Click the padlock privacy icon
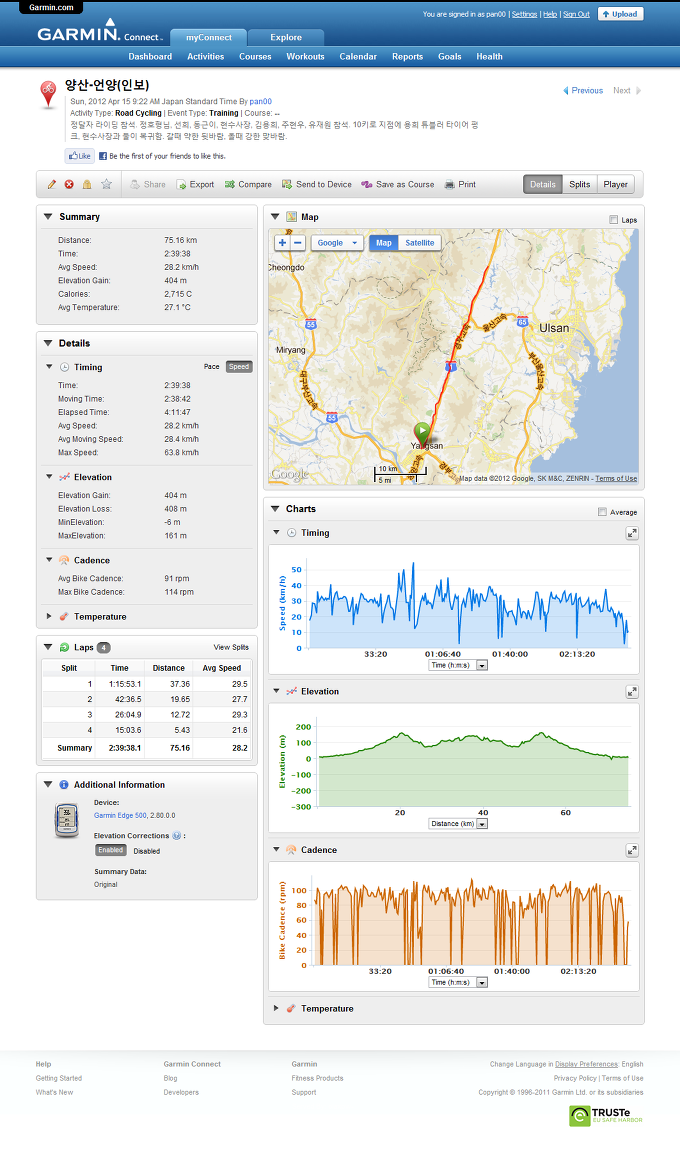Viewport: 680px width, 1149px height. pyautogui.click(x=87, y=185)
